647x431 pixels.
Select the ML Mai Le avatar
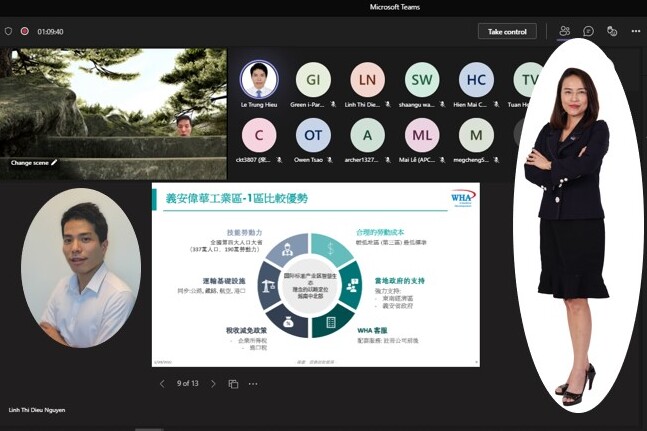point(422,135)
